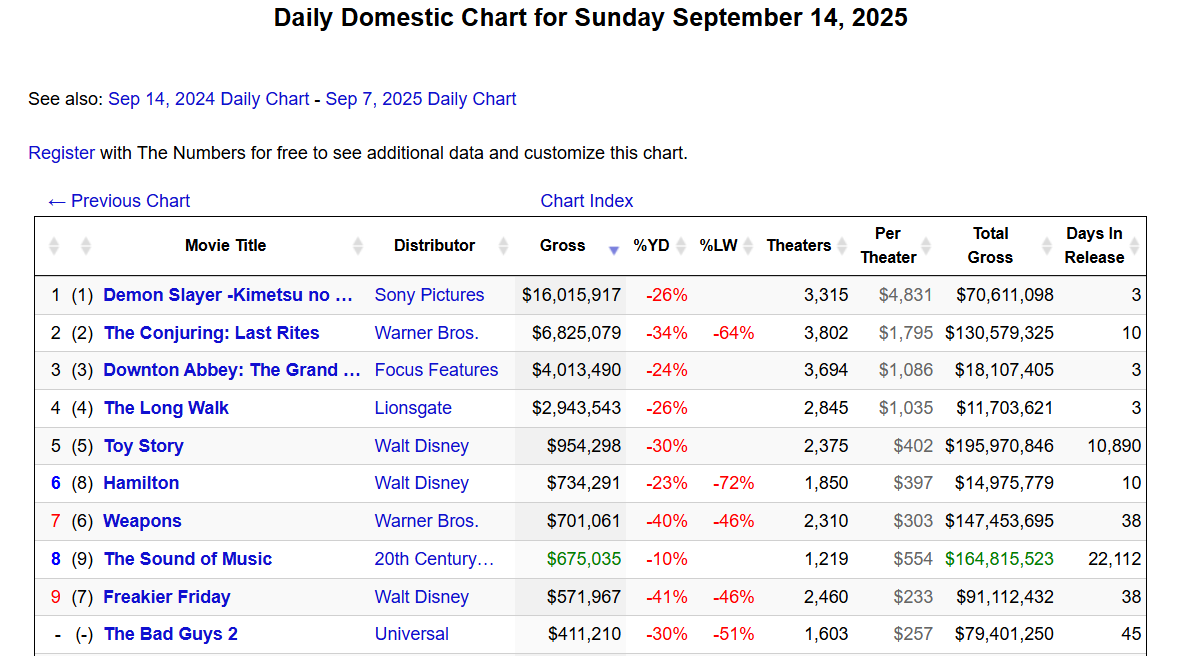The height and width of the screenshot is (656, 1183).
Task: Sort by Theaters using its arrow icon
Action: tap(842, 246)
